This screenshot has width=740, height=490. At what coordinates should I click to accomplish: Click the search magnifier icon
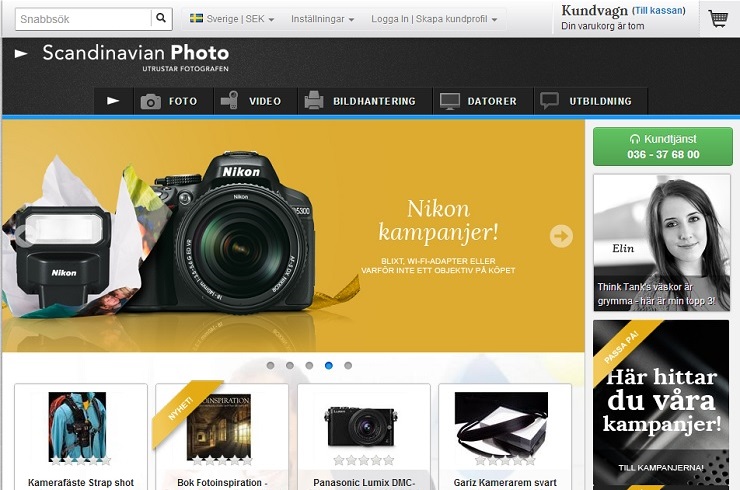pos(161,18)
